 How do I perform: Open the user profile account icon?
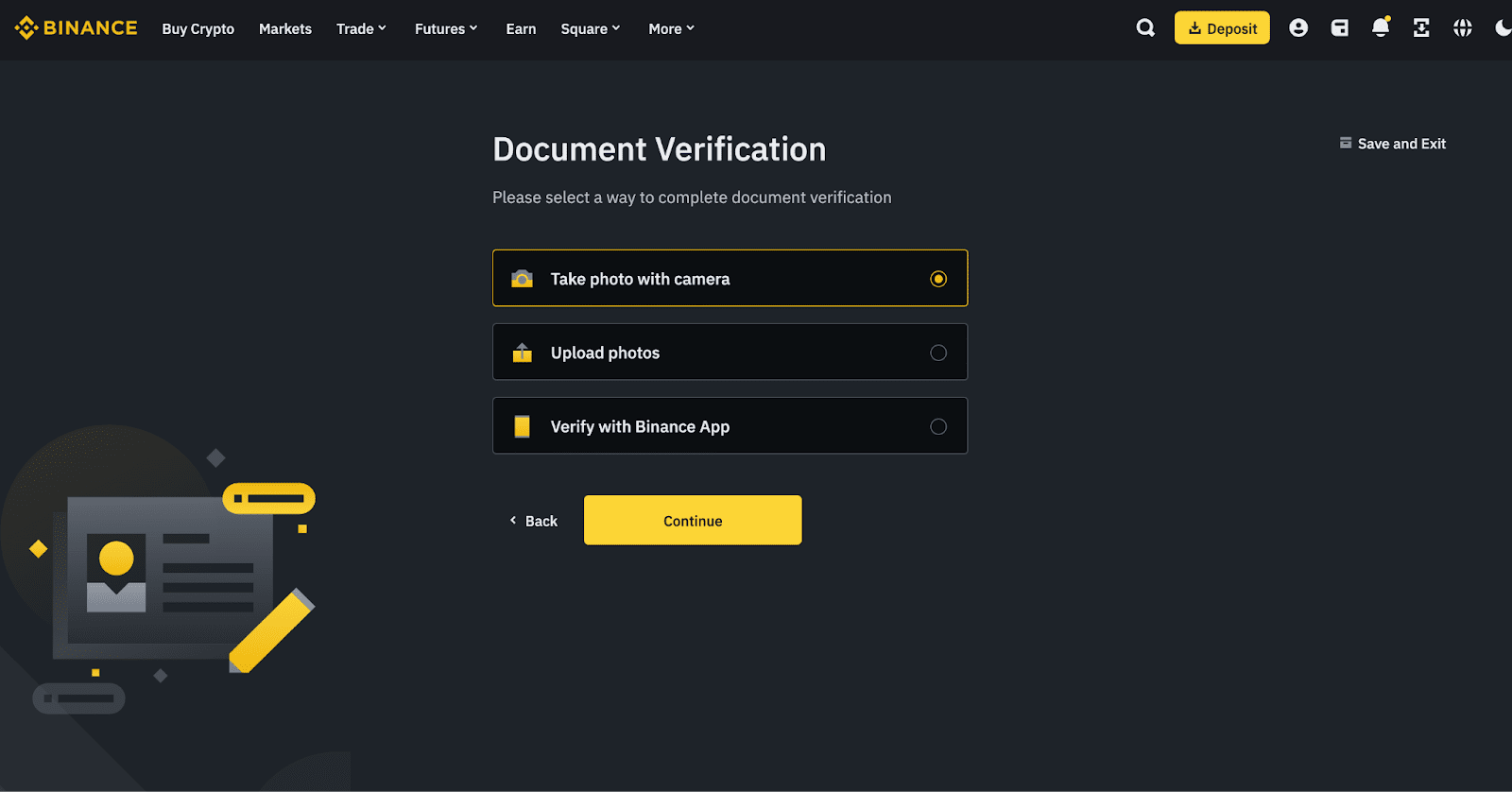click(1298, 28)
